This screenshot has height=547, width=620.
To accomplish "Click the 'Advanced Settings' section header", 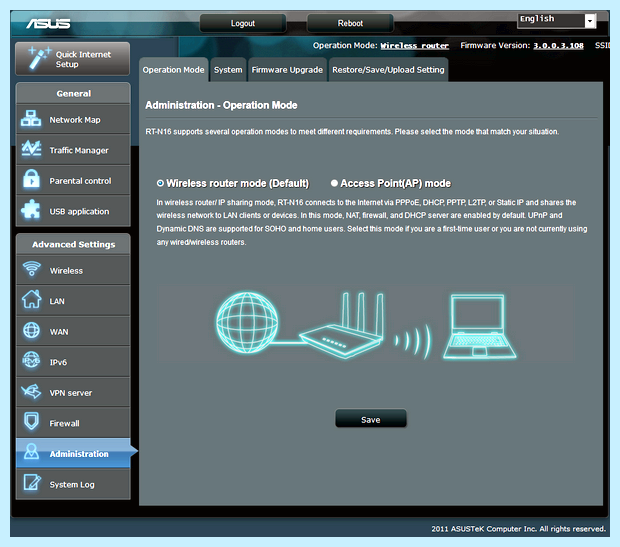I will click(x=74, y=244).
